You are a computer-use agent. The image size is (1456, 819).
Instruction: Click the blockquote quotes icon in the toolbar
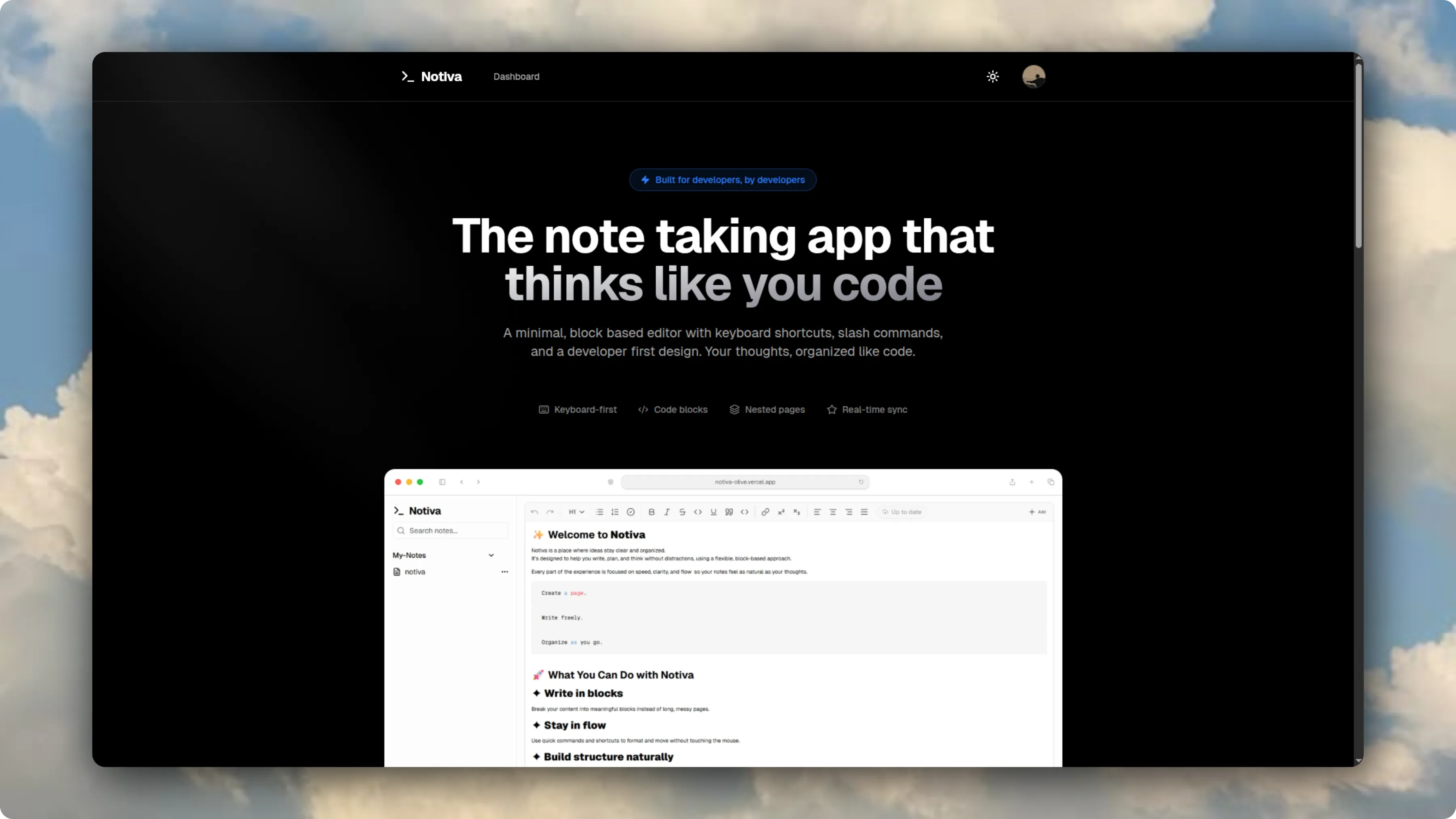pyautogui.click(x=729, y=512)
